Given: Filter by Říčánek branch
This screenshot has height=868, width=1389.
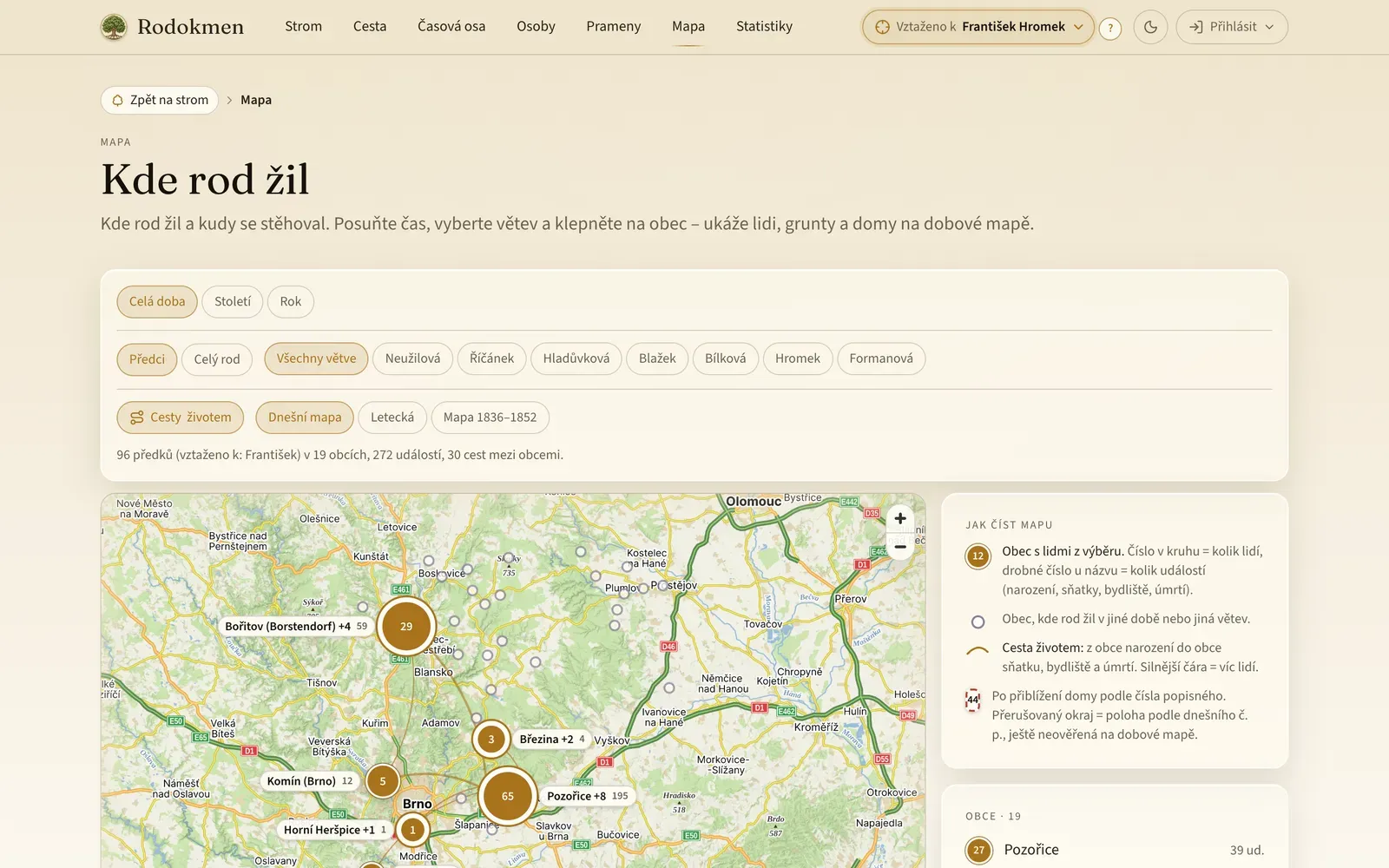Looking at the screenshot, I should (491, 358).
